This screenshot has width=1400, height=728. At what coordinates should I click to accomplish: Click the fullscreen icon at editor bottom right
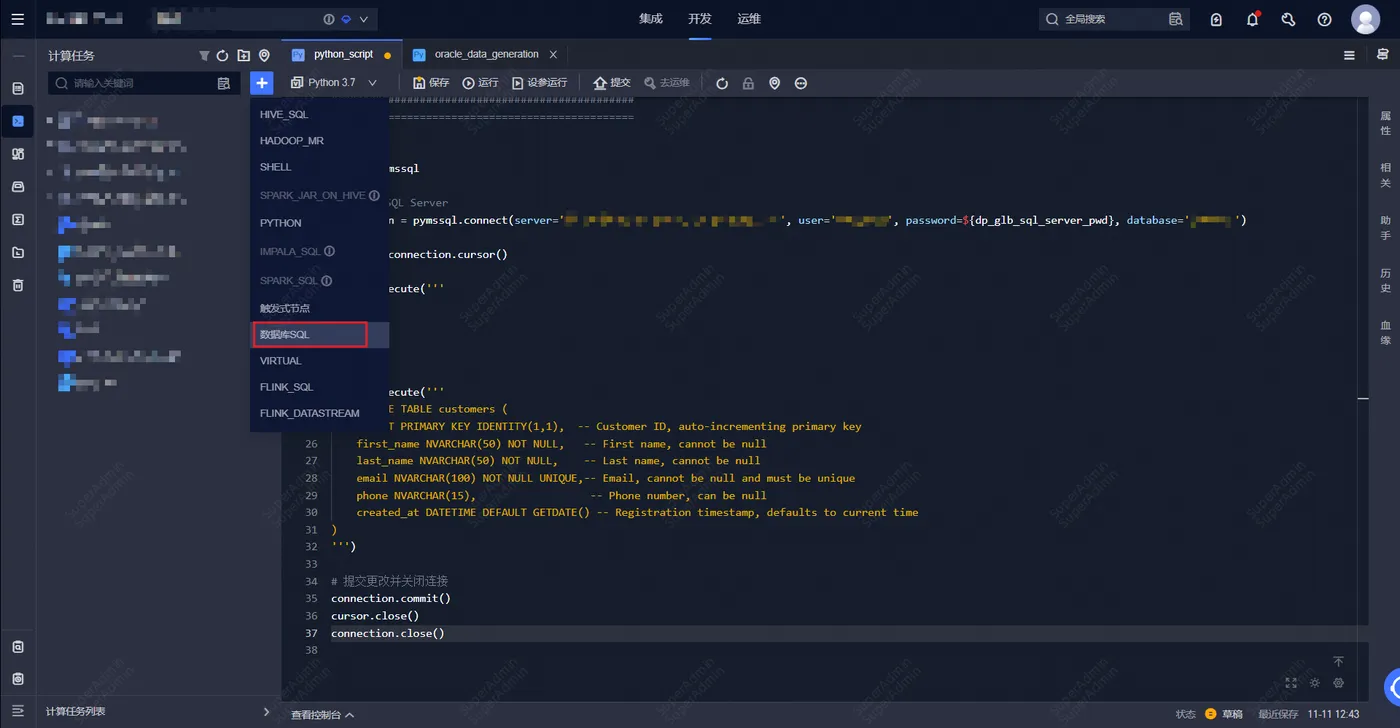[x=1291, y=683]
